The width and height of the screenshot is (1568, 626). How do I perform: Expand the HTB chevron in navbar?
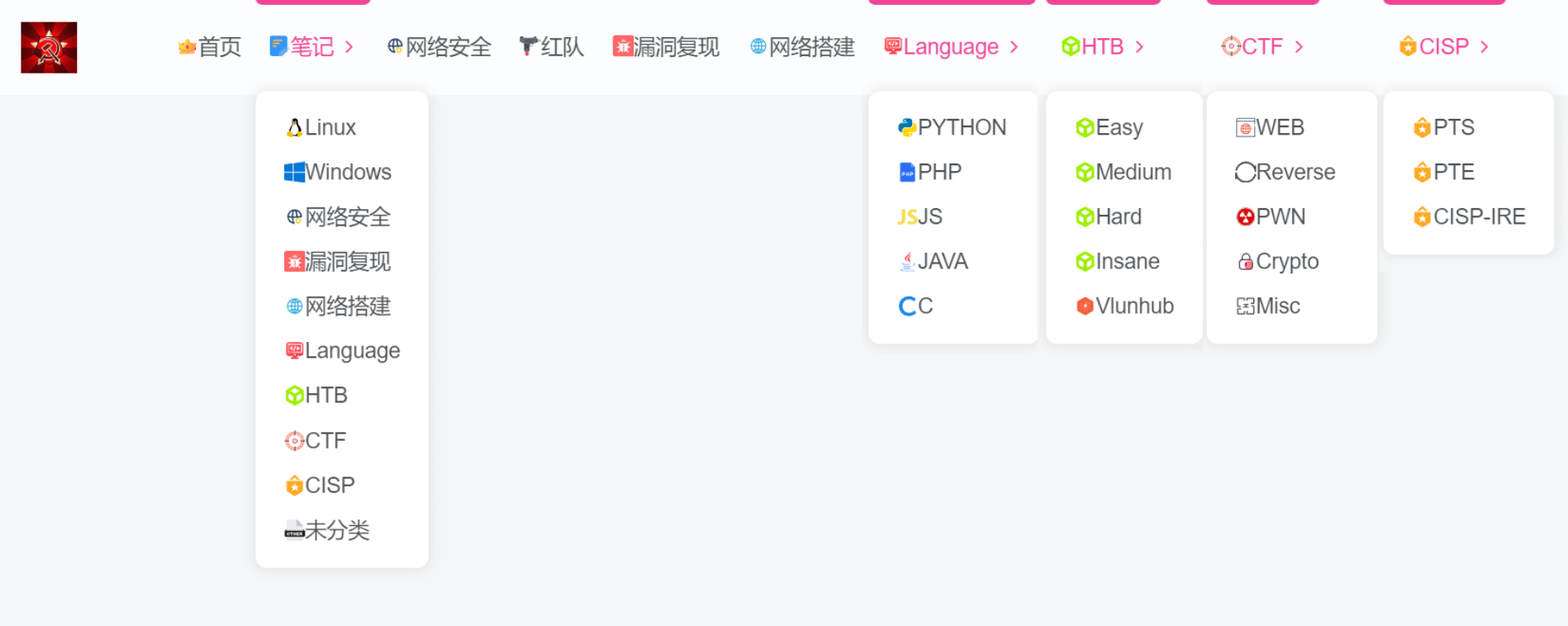(1139, 47)
